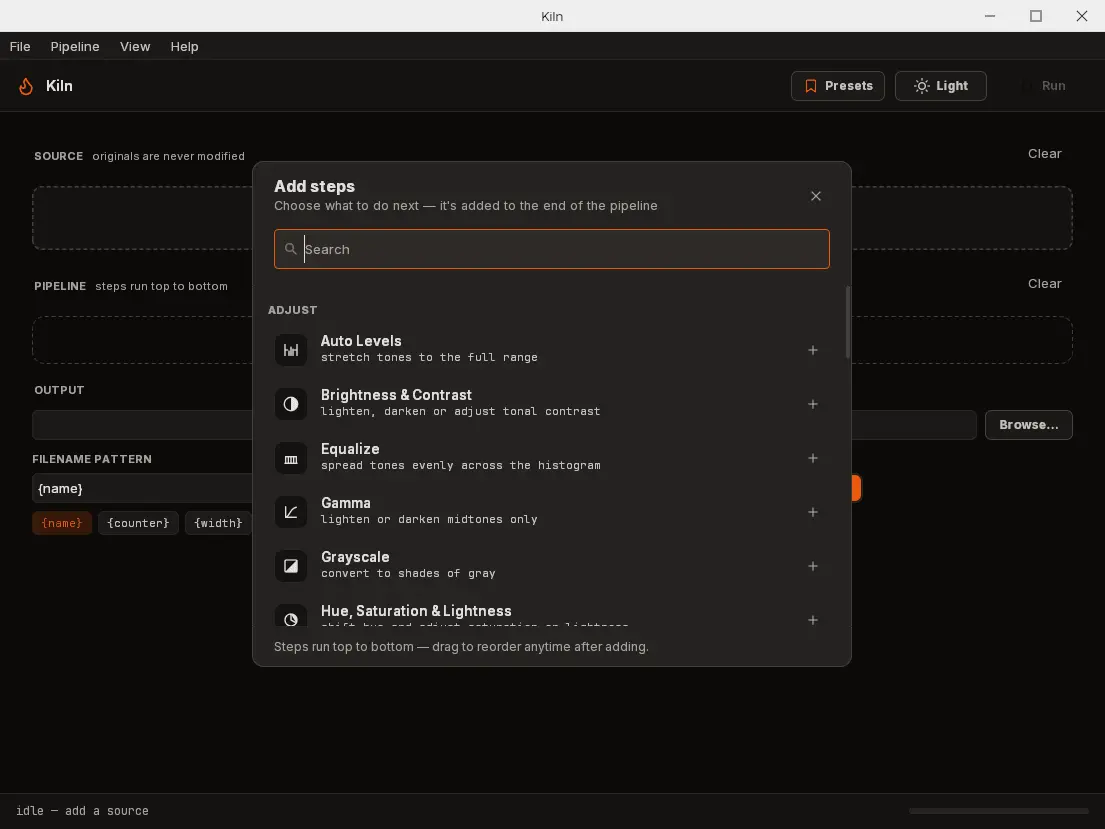Screen dimensions: 1105x829
Task: Select the Brightness & Contrast step title
Action: (396, 395)
